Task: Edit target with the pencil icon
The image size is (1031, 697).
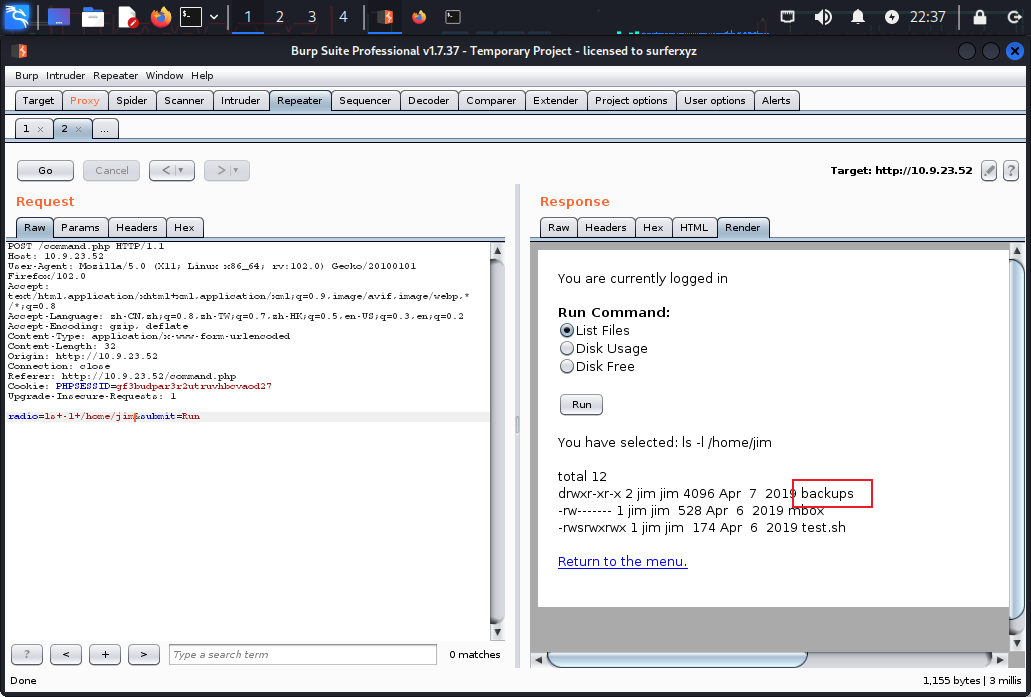Action: 989,170
